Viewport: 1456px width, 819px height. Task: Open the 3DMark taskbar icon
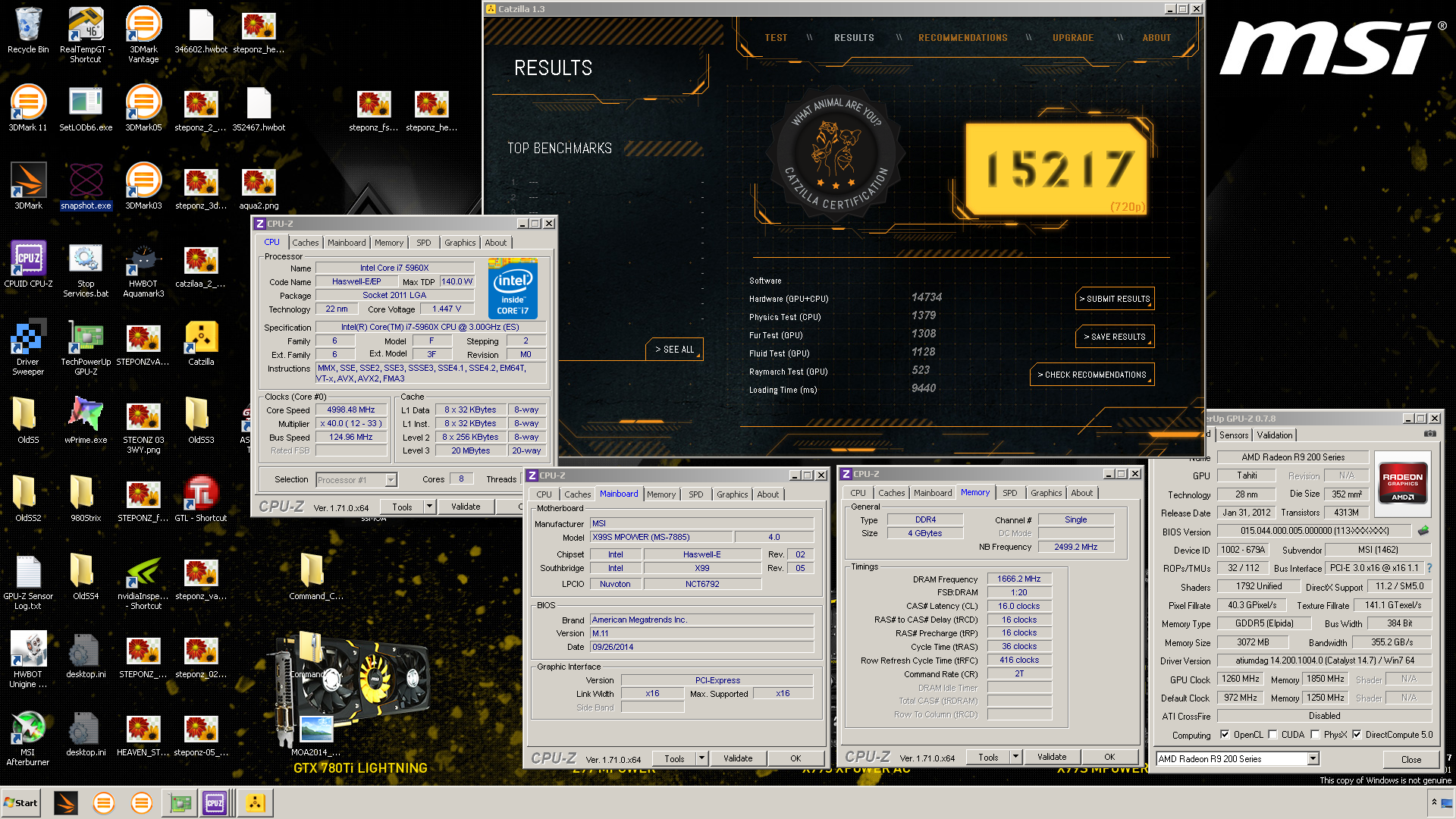point(66,803)
